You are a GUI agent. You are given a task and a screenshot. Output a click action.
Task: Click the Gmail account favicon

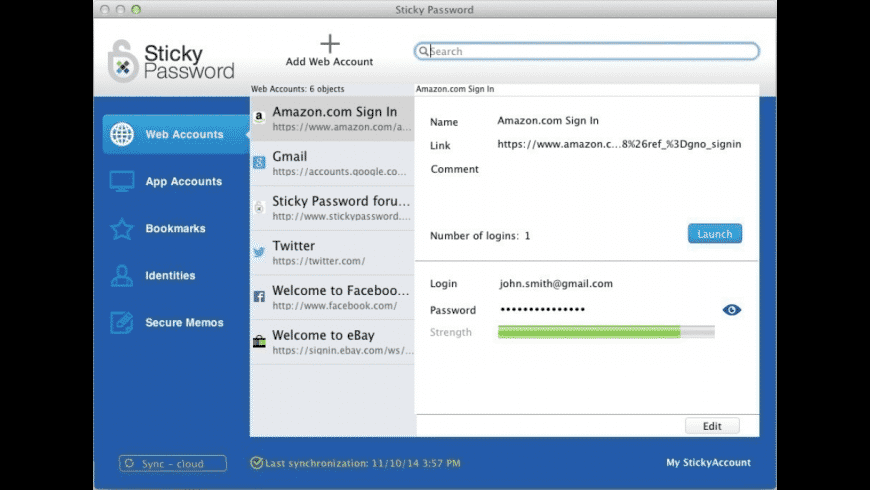[259, 162]
